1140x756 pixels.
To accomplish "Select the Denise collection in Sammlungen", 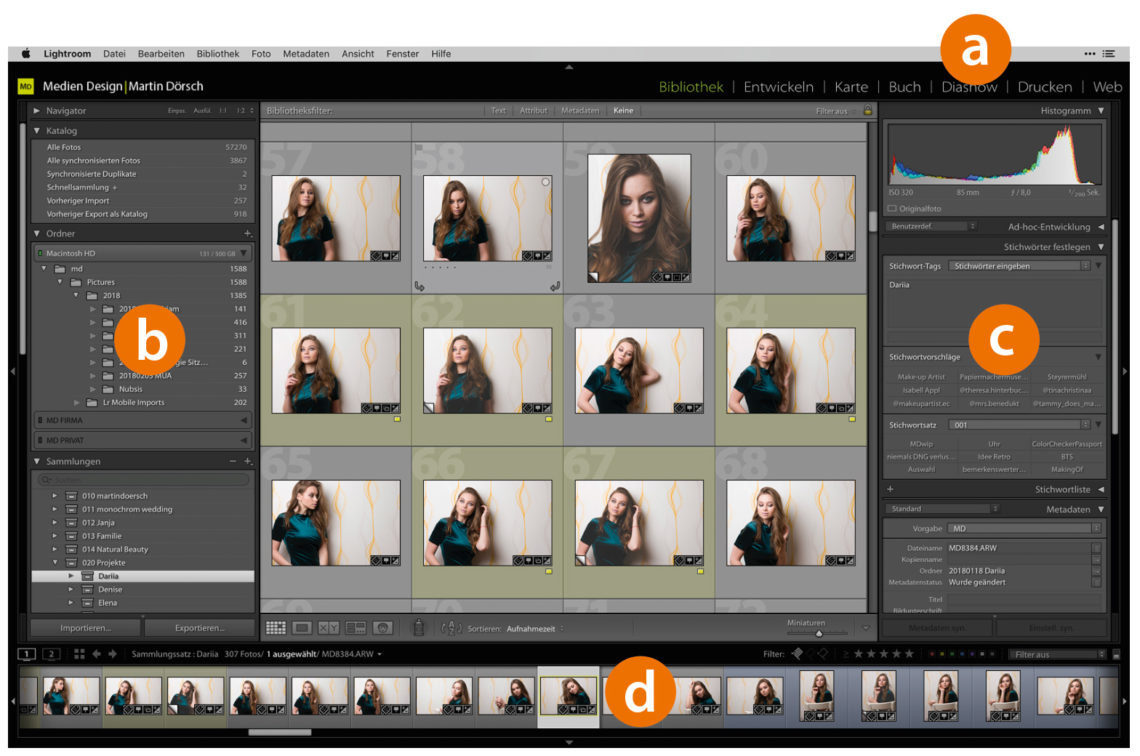I will pos(110,590).
